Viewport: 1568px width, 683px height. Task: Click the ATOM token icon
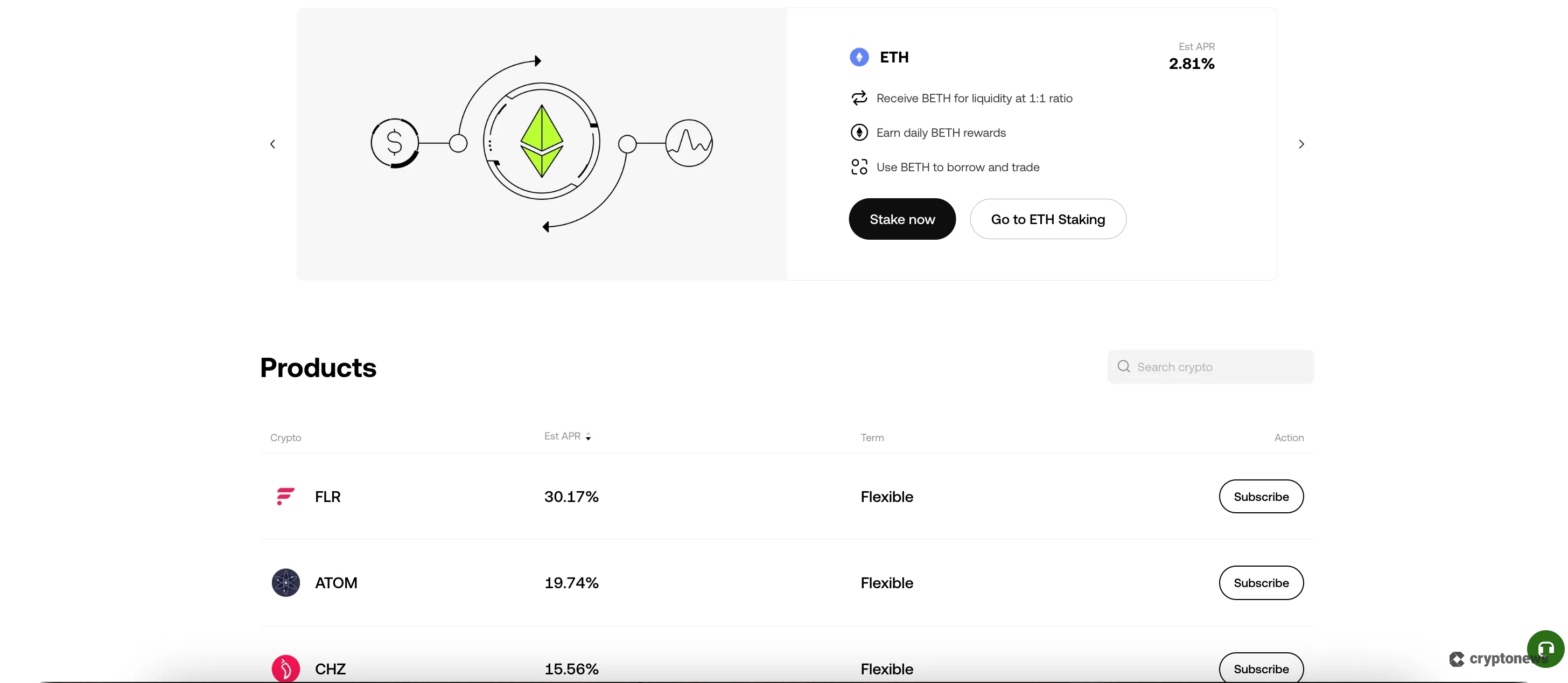pyautogui.click(x=284, y=583)
